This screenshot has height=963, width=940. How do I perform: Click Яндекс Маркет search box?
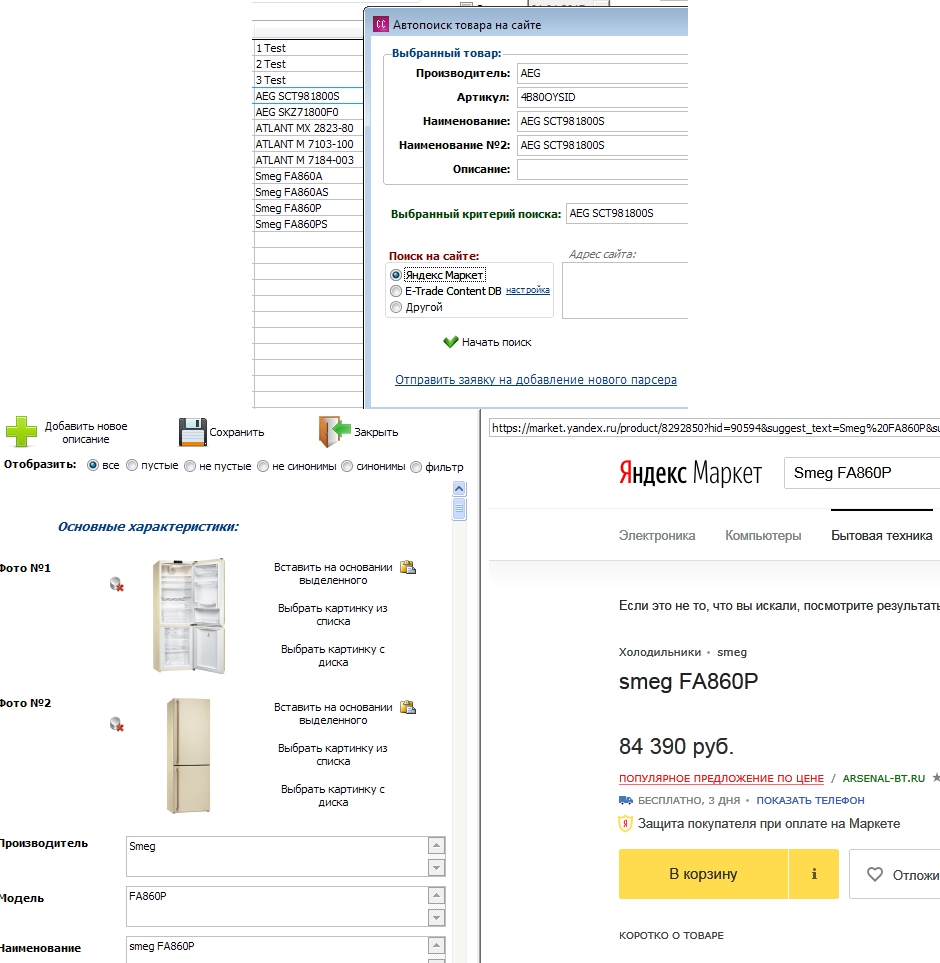click(862, 473)
